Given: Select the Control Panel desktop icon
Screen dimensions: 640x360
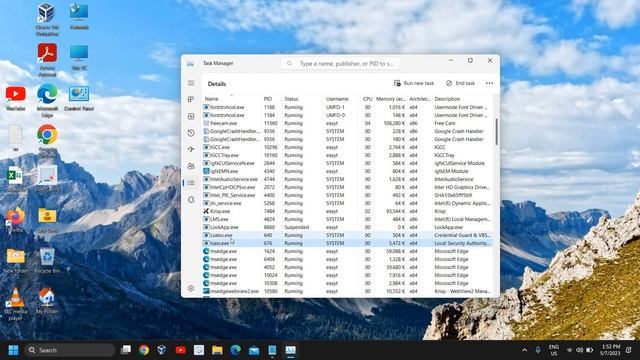Looking at the screenshot, I should [79, 98].
